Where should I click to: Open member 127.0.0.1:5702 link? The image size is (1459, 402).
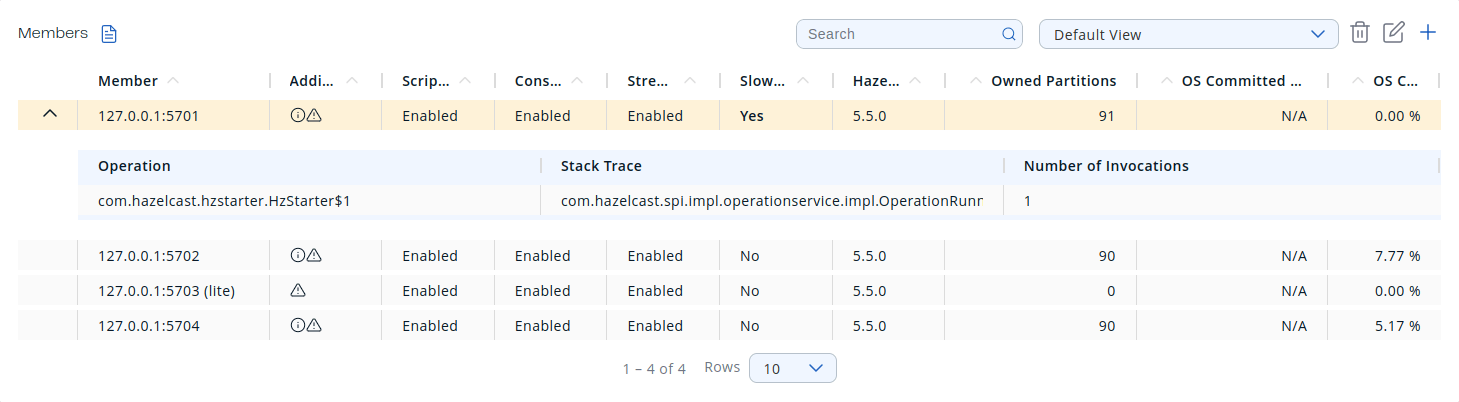click(x=149, y=256)
